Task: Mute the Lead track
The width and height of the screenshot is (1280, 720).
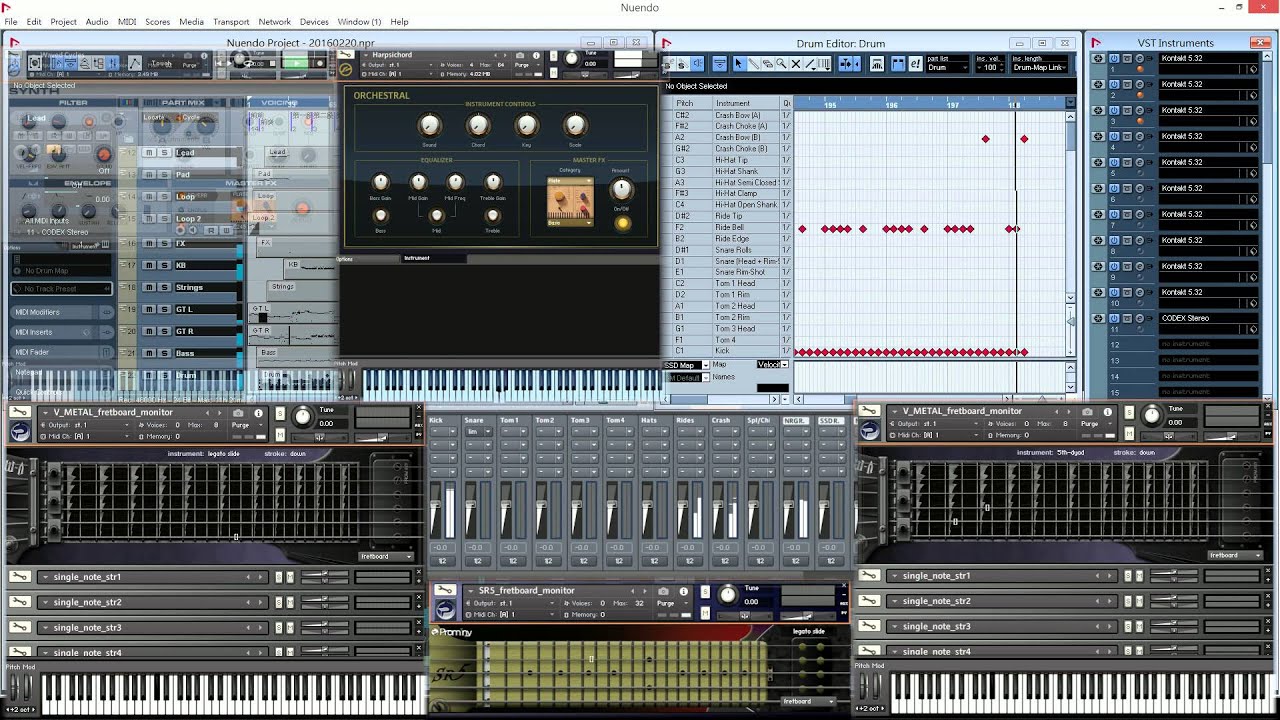Action: pyautogui.click(x=149, y=153)
